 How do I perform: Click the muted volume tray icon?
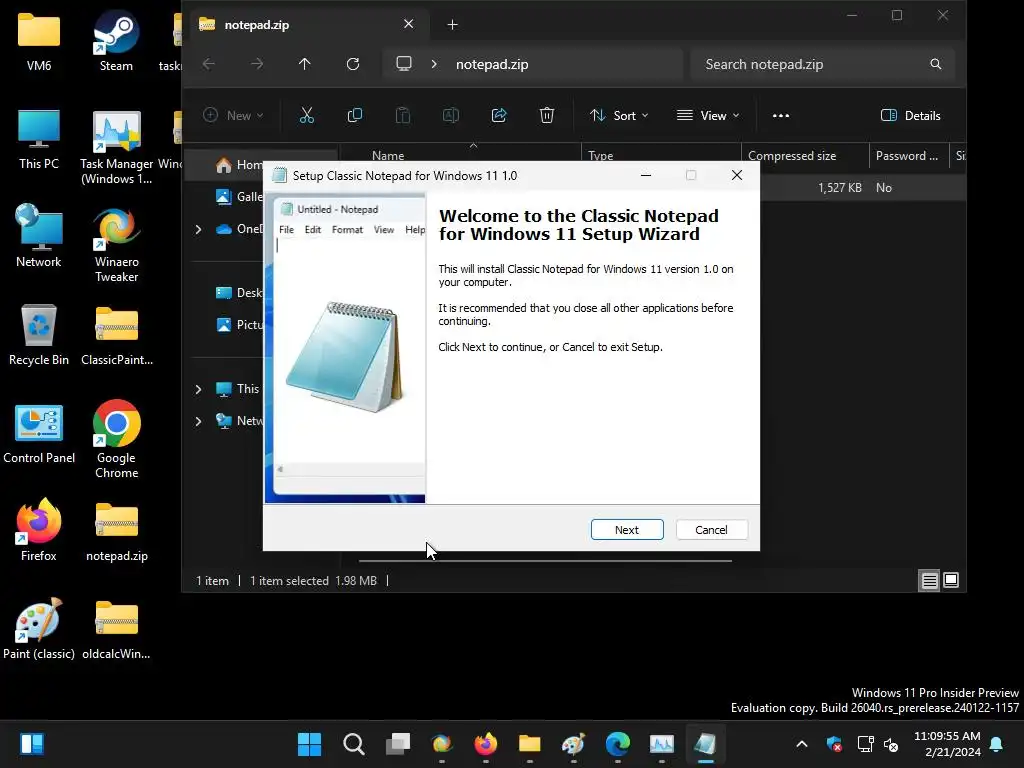tap(891, 744)
